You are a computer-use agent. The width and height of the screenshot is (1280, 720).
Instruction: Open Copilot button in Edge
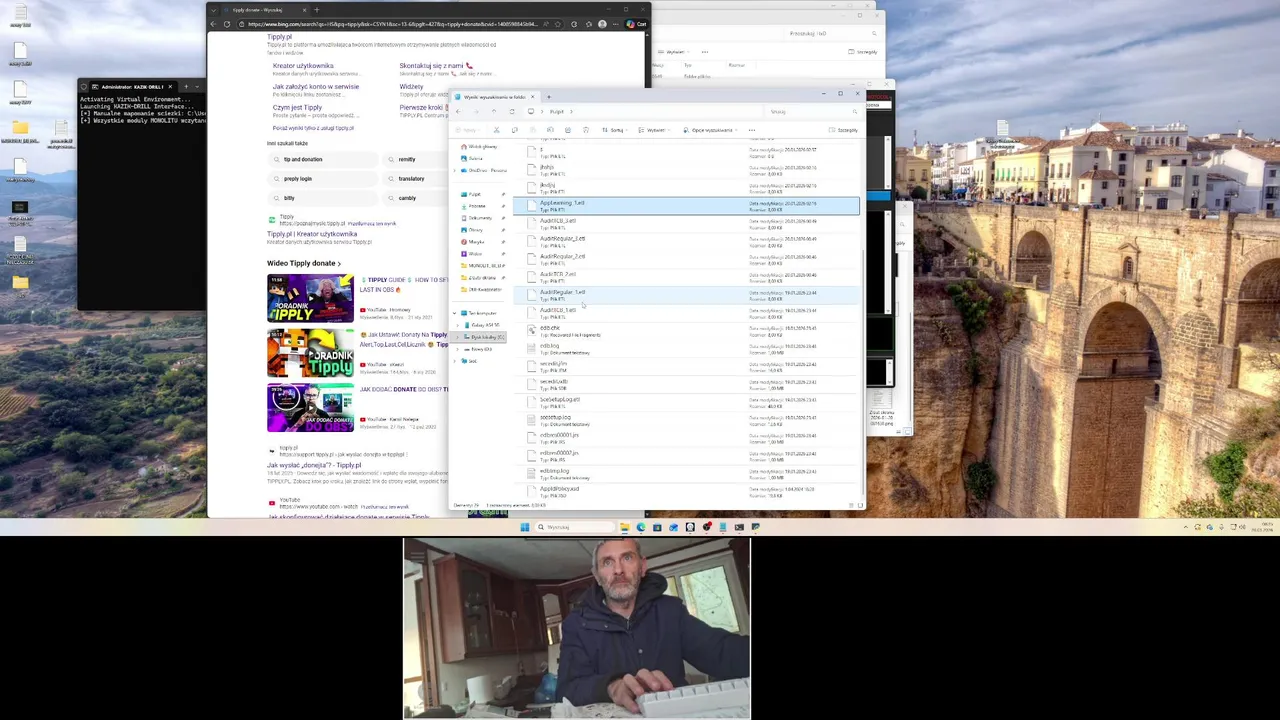637,24
